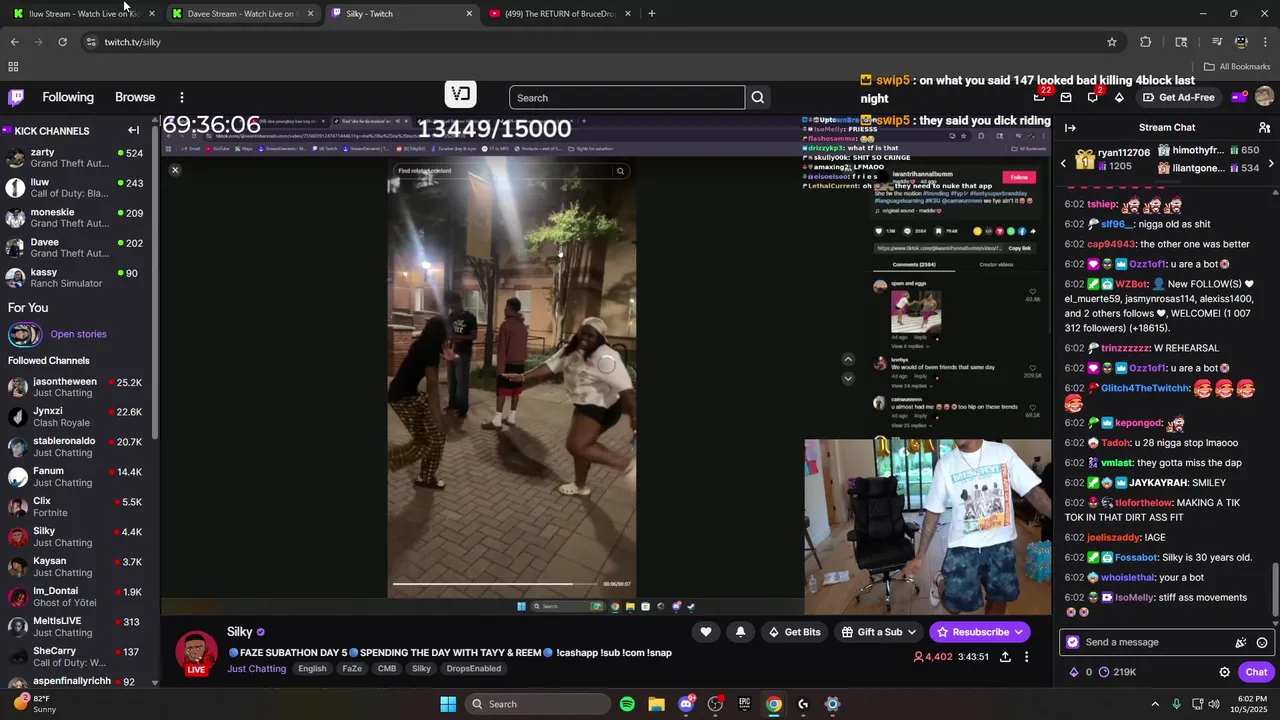Reload the twitch.tv/silky page
The image size is (1280, 720).
[62, 42]
